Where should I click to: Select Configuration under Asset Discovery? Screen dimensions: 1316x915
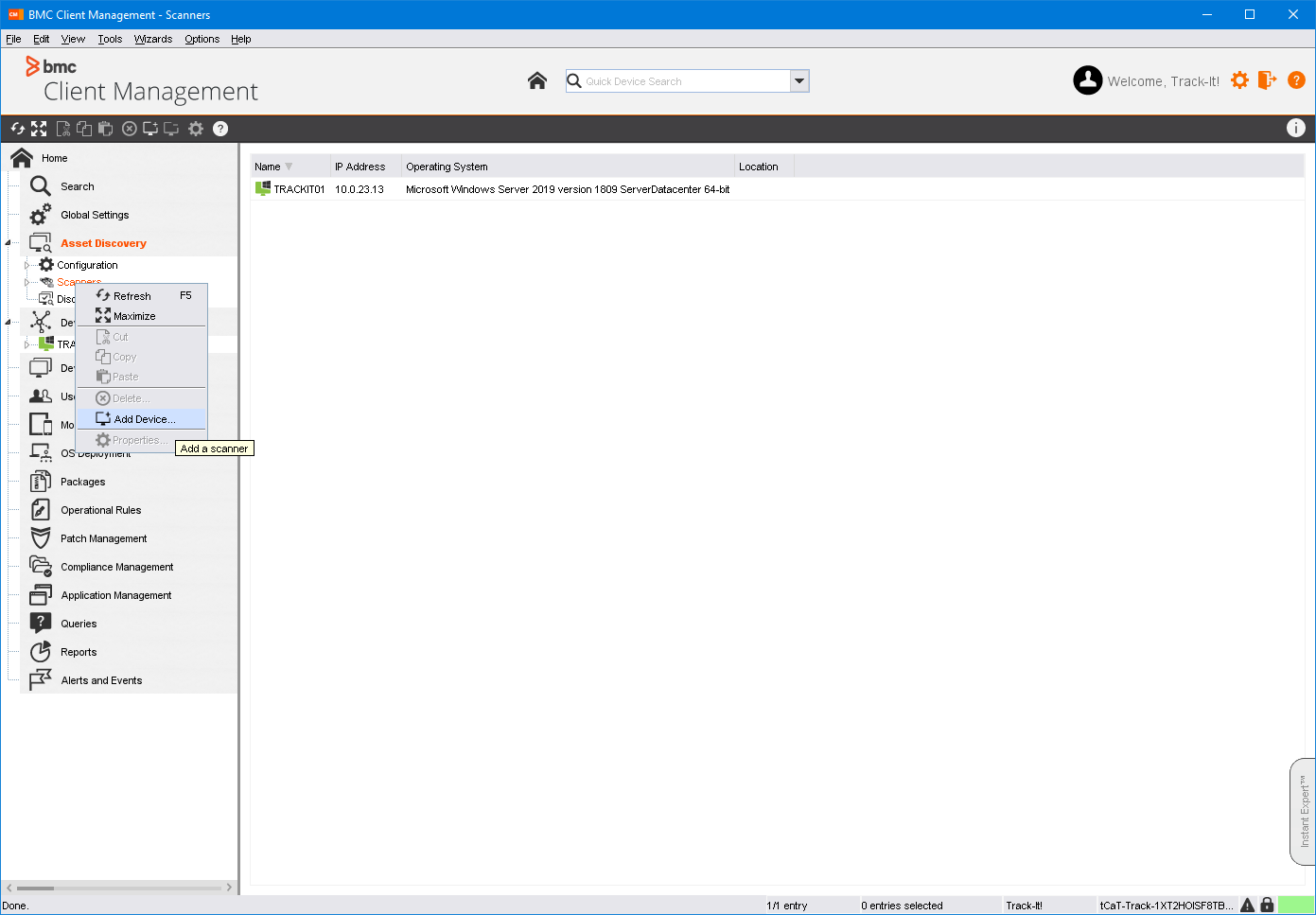[87, 265]
